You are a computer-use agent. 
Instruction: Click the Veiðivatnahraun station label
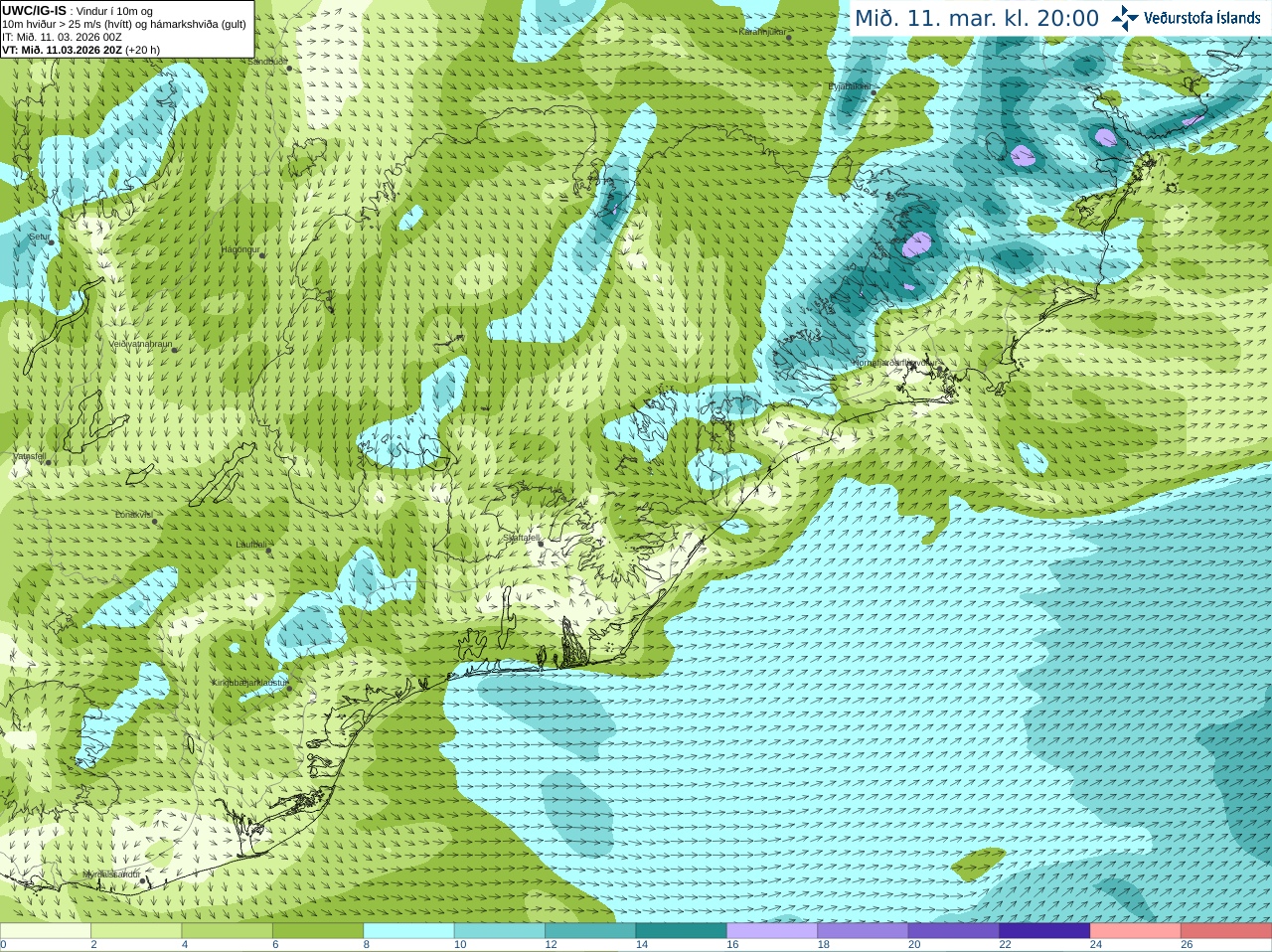pos(140,344)
